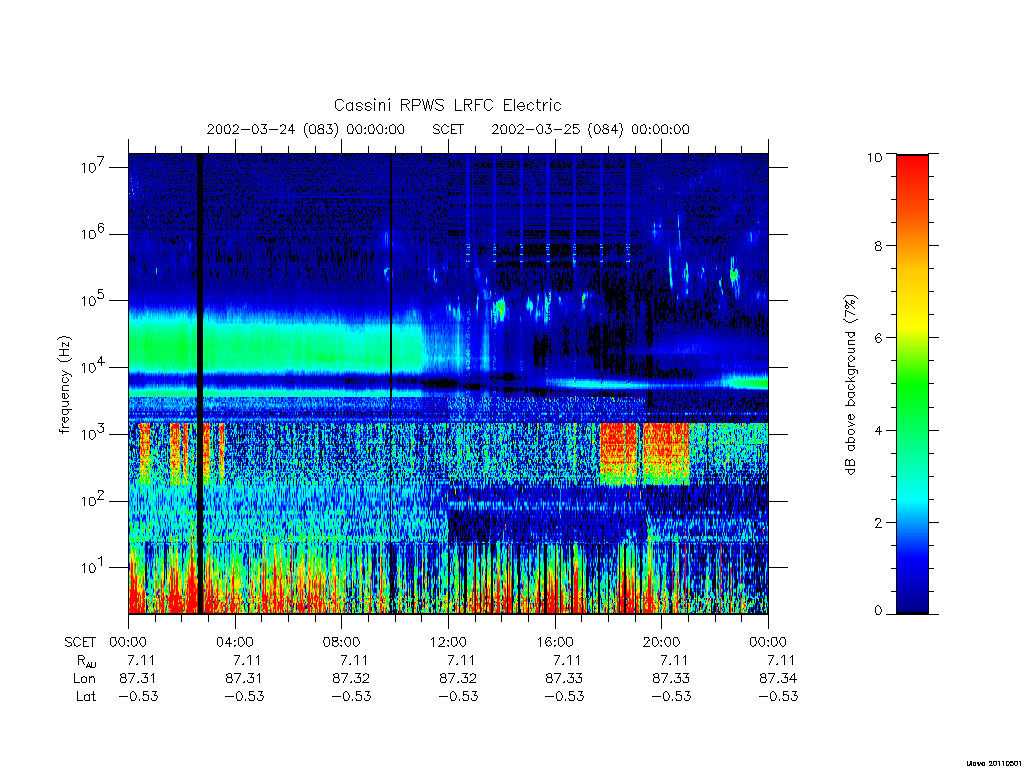1024x768 pixels.
Task: Click the SCET label between the two dates
Action: coord(448,129)
